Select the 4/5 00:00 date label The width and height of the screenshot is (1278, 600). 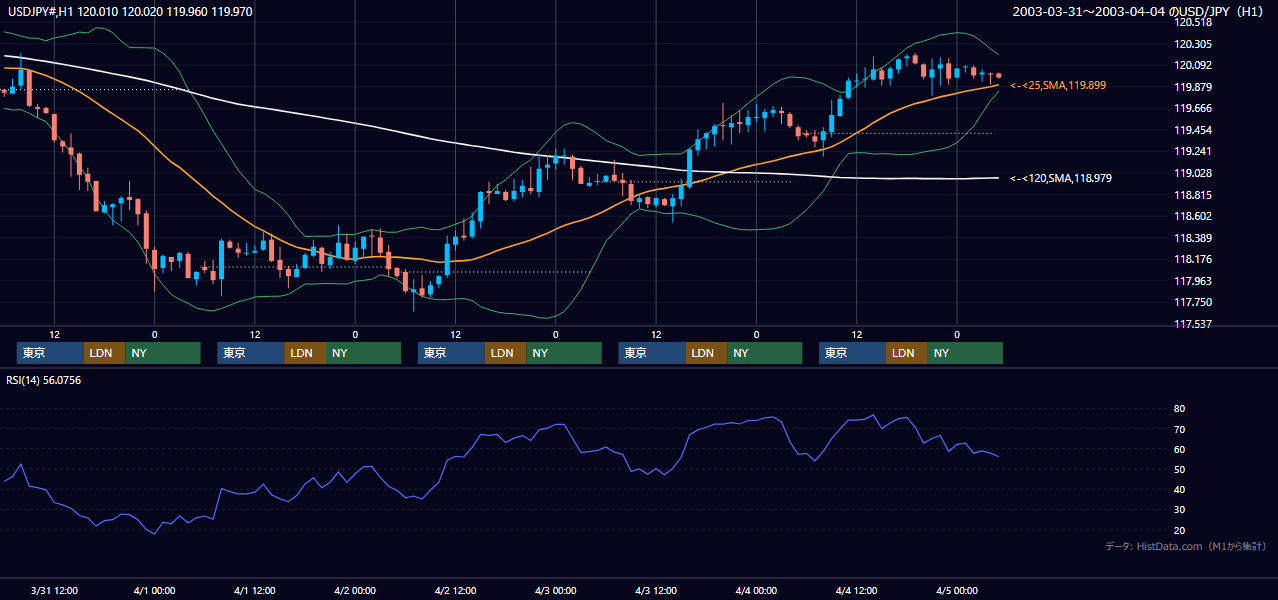pos(957,590)
